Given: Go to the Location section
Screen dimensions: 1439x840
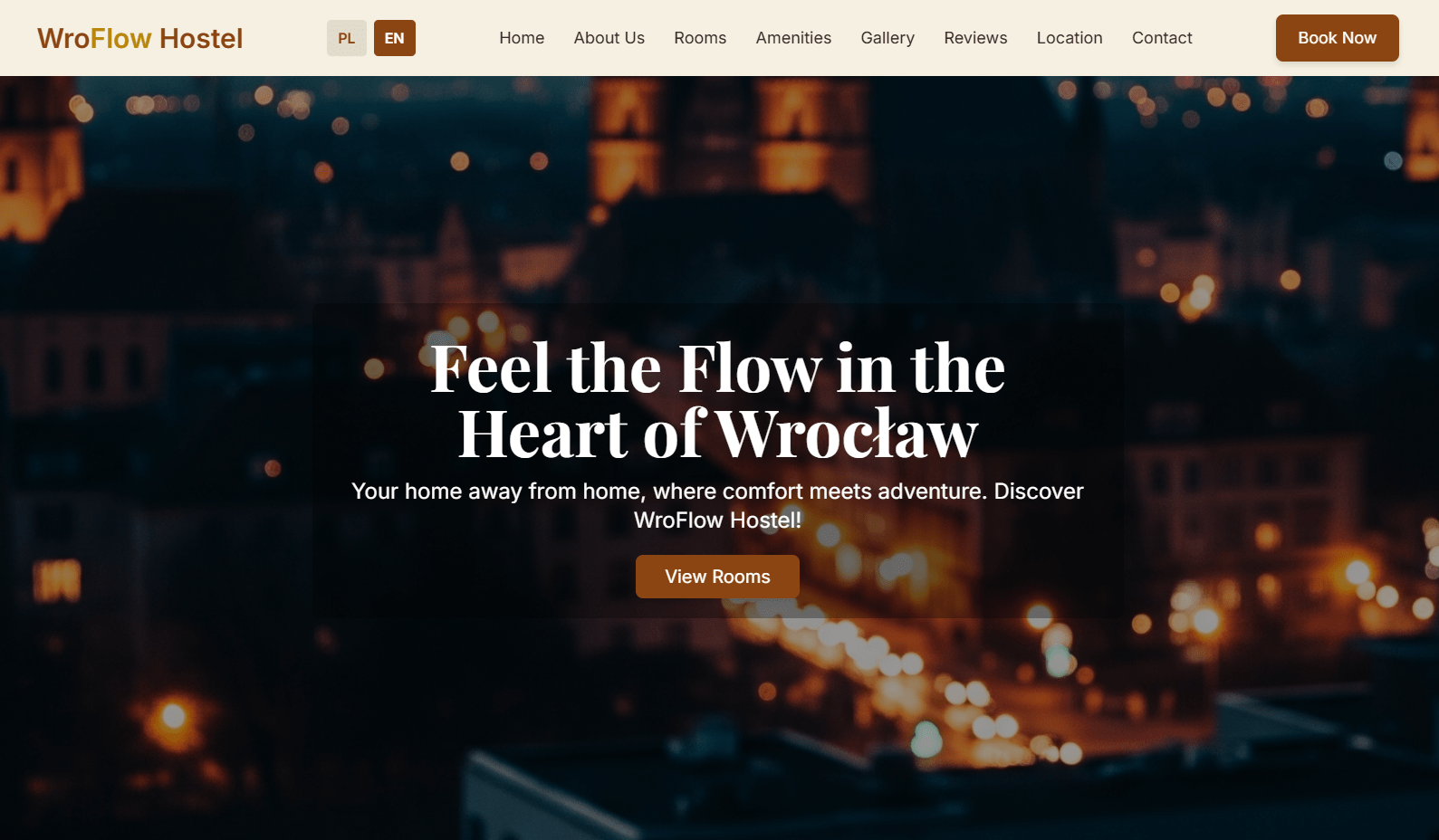Looking at the screenshot, I should click(1070, 38).
